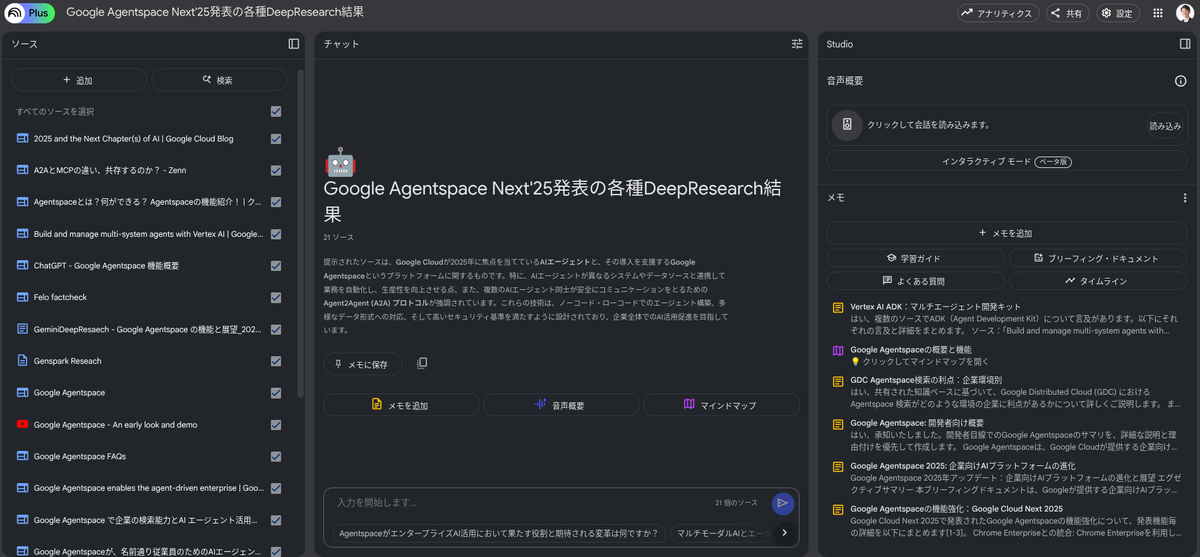Click the NotebookLM logo icon
This screenshot has height=557, width=1200.
click(16, 12)
